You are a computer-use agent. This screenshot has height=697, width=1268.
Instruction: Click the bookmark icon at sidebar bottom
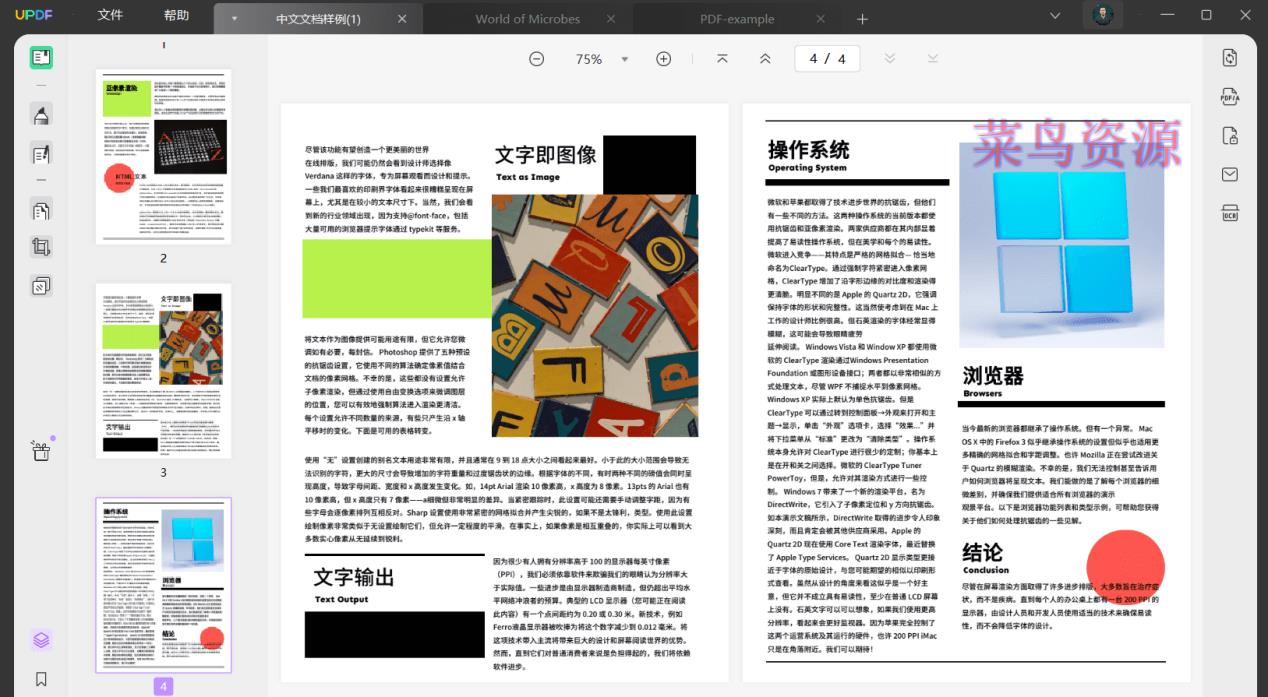[41, 679]
